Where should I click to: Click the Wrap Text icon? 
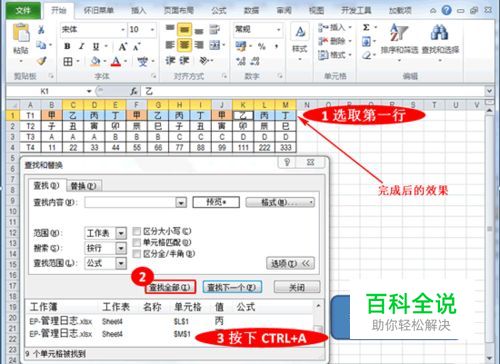coord(214,30)
